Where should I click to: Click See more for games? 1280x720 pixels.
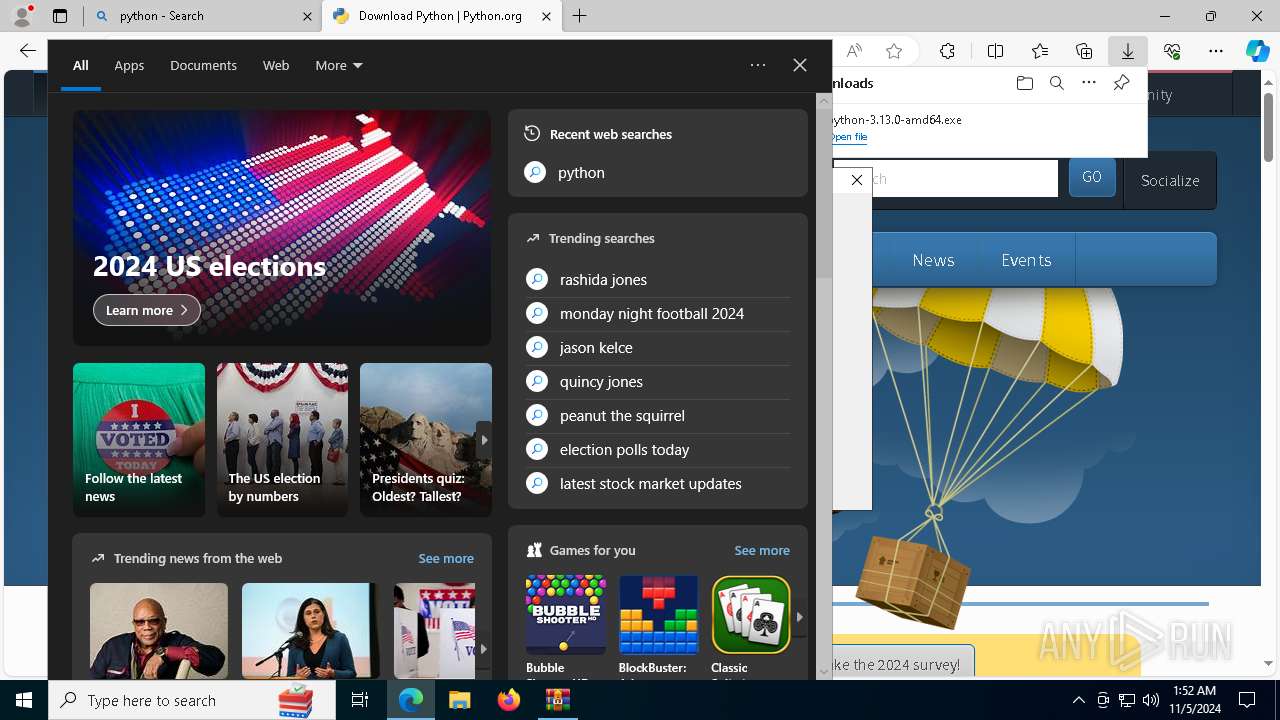click(762, 550)
